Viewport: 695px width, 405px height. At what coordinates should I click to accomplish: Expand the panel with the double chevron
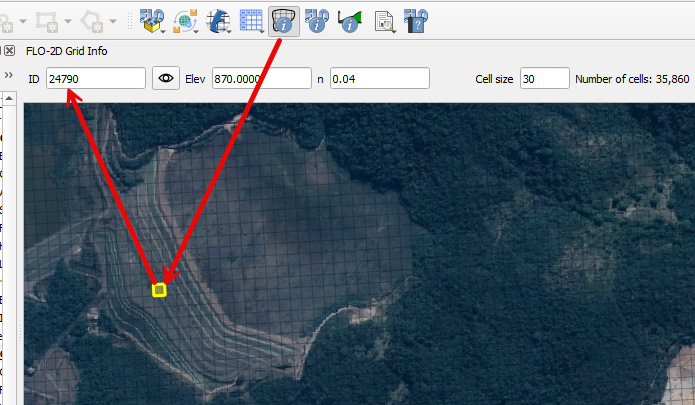[9, 76]
